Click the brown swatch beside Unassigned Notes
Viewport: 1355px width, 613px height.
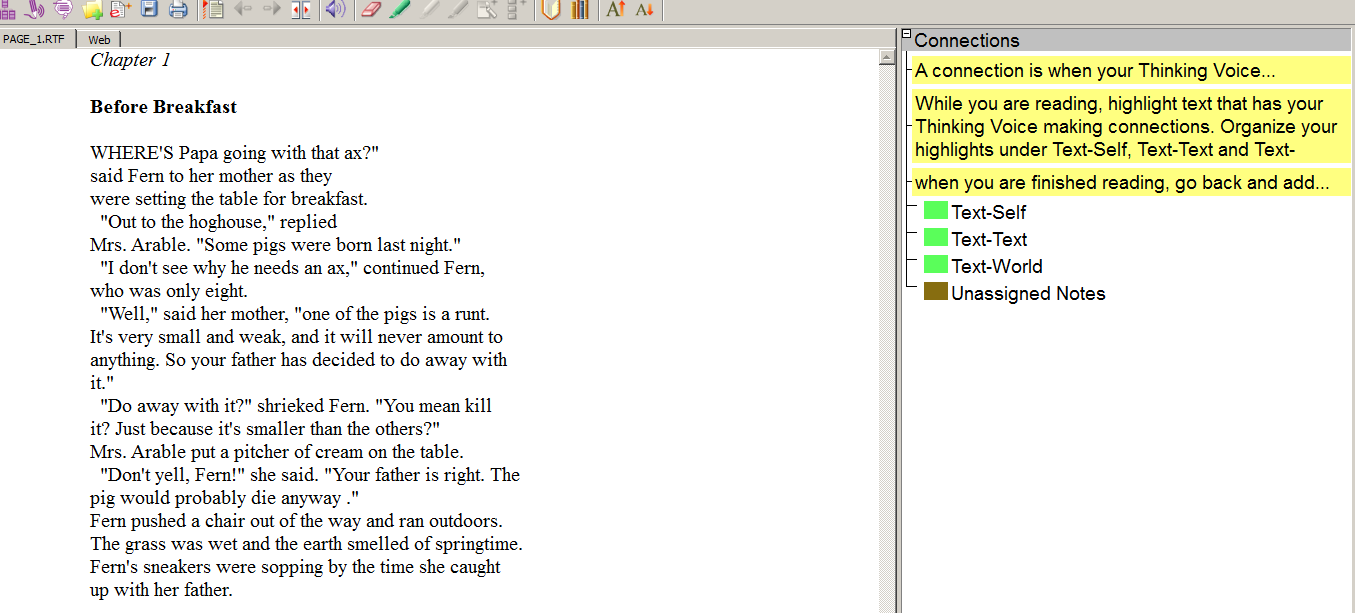coord(936,291)
